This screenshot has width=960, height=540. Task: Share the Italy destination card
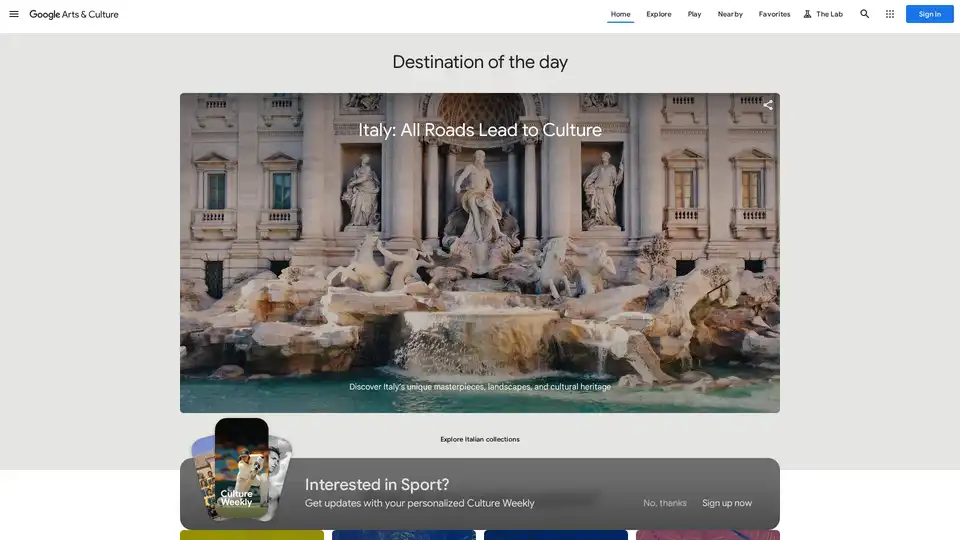(768, 105)
